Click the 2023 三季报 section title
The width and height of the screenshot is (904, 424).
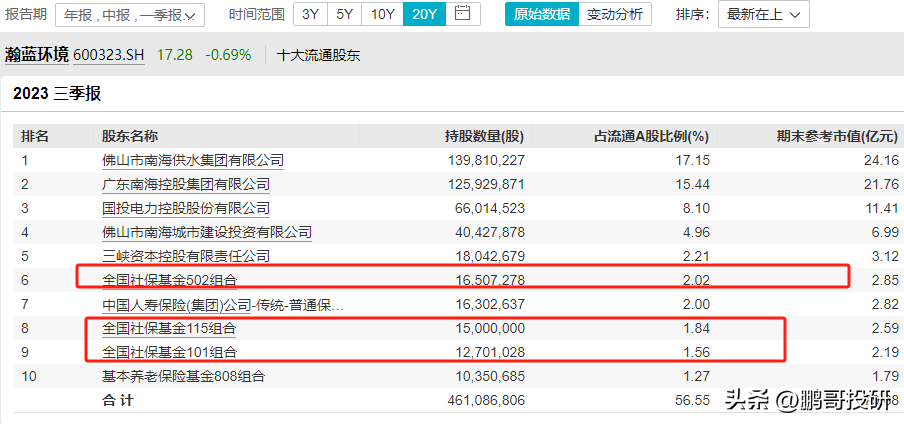(x=57, y=93)
